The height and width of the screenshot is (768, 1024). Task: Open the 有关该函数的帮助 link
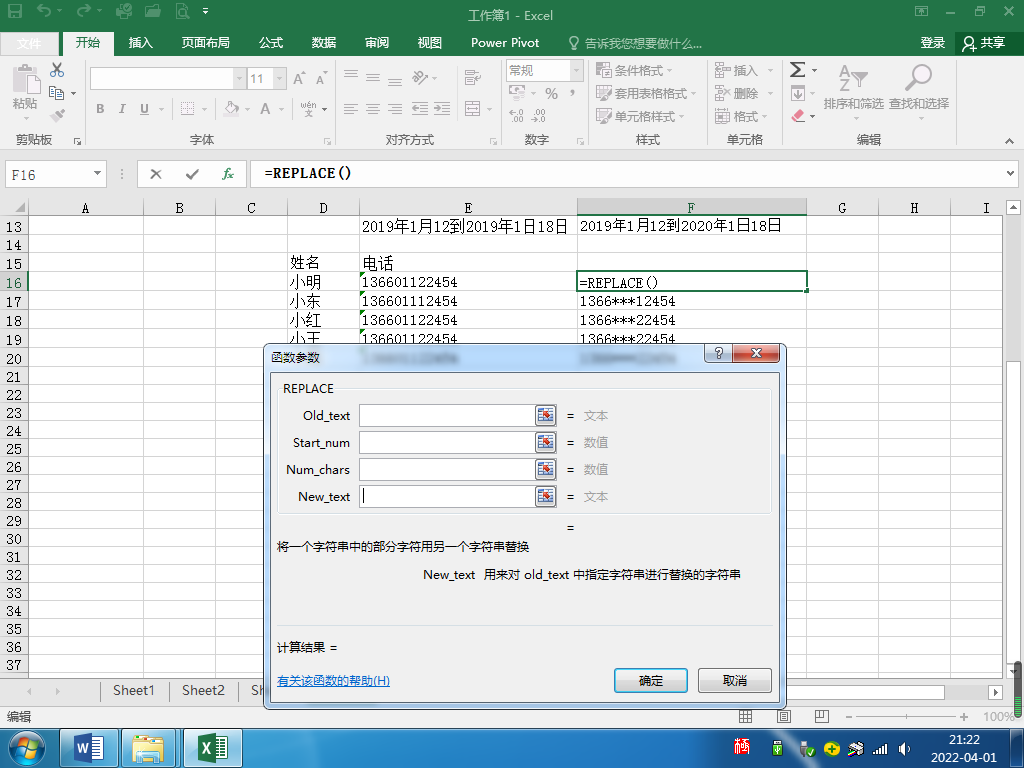coord(333,680)
